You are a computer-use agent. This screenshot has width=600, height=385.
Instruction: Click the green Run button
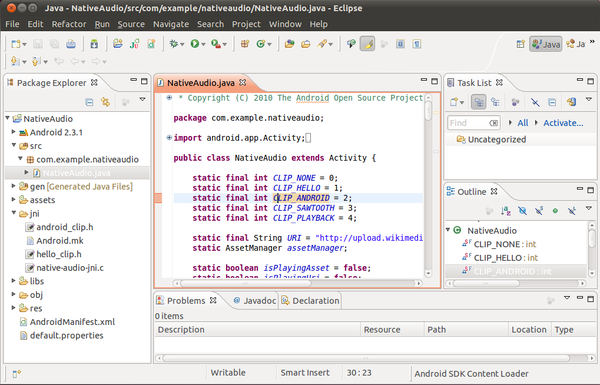click(195, 44)
